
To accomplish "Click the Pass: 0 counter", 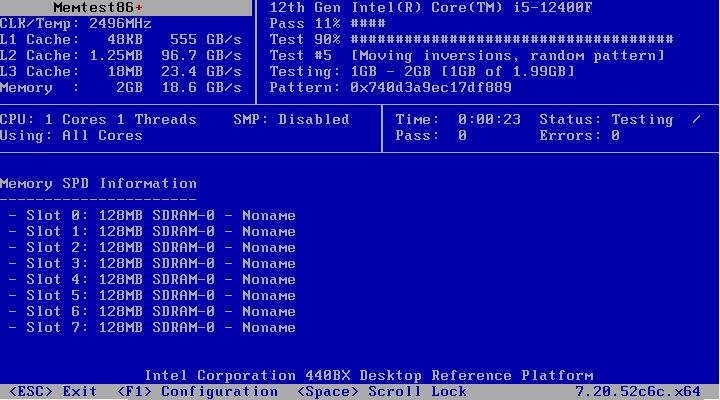I will [431, 135].
